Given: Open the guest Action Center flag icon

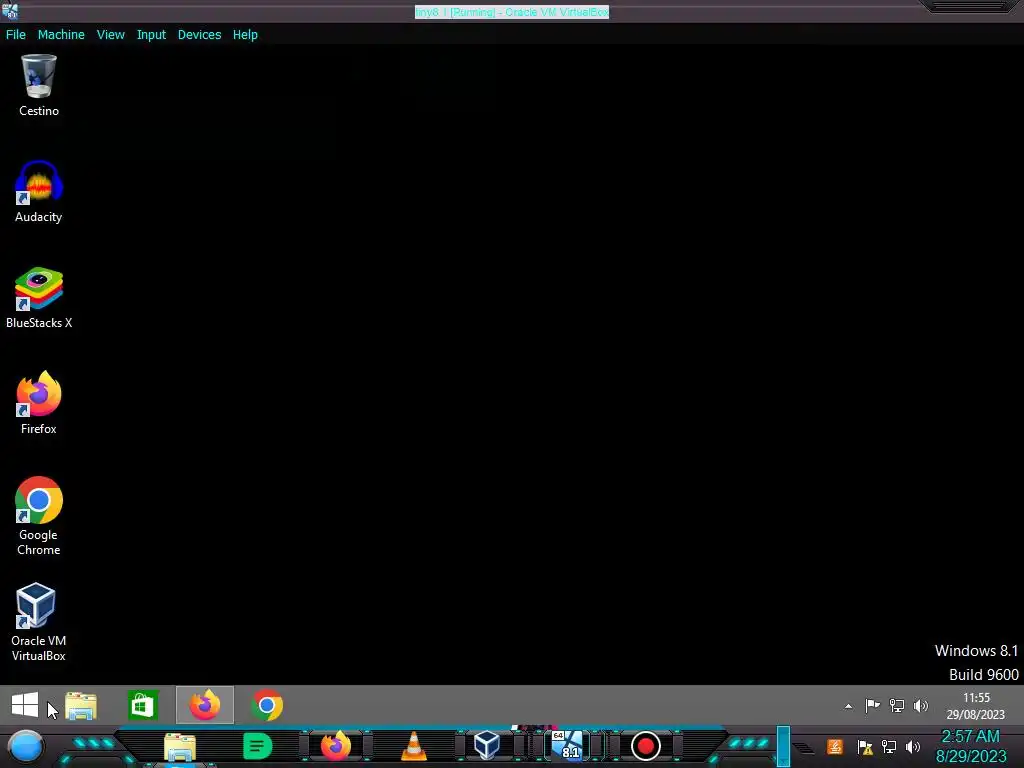Looking at the screenshot, I should click(872, 705).
